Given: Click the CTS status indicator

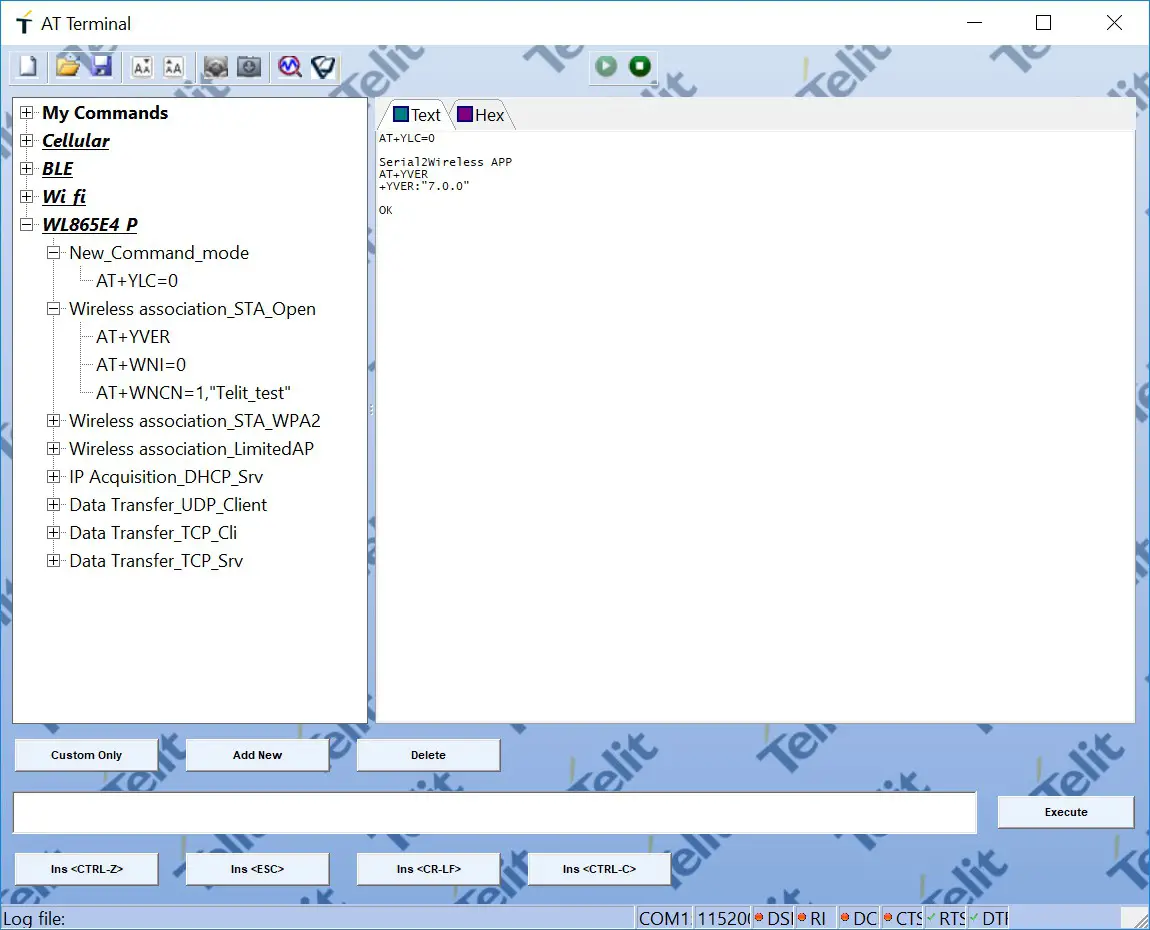Looking at the screenshot, I should coord(903,918).
